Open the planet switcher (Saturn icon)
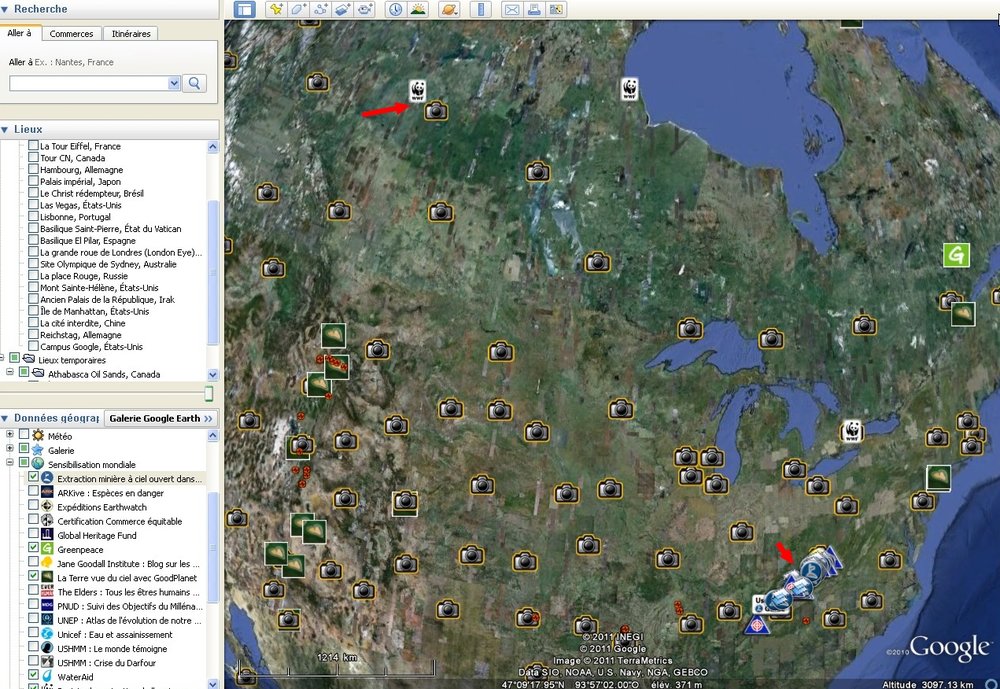This screenshot has height=689, width=1000. coord(449,9)
